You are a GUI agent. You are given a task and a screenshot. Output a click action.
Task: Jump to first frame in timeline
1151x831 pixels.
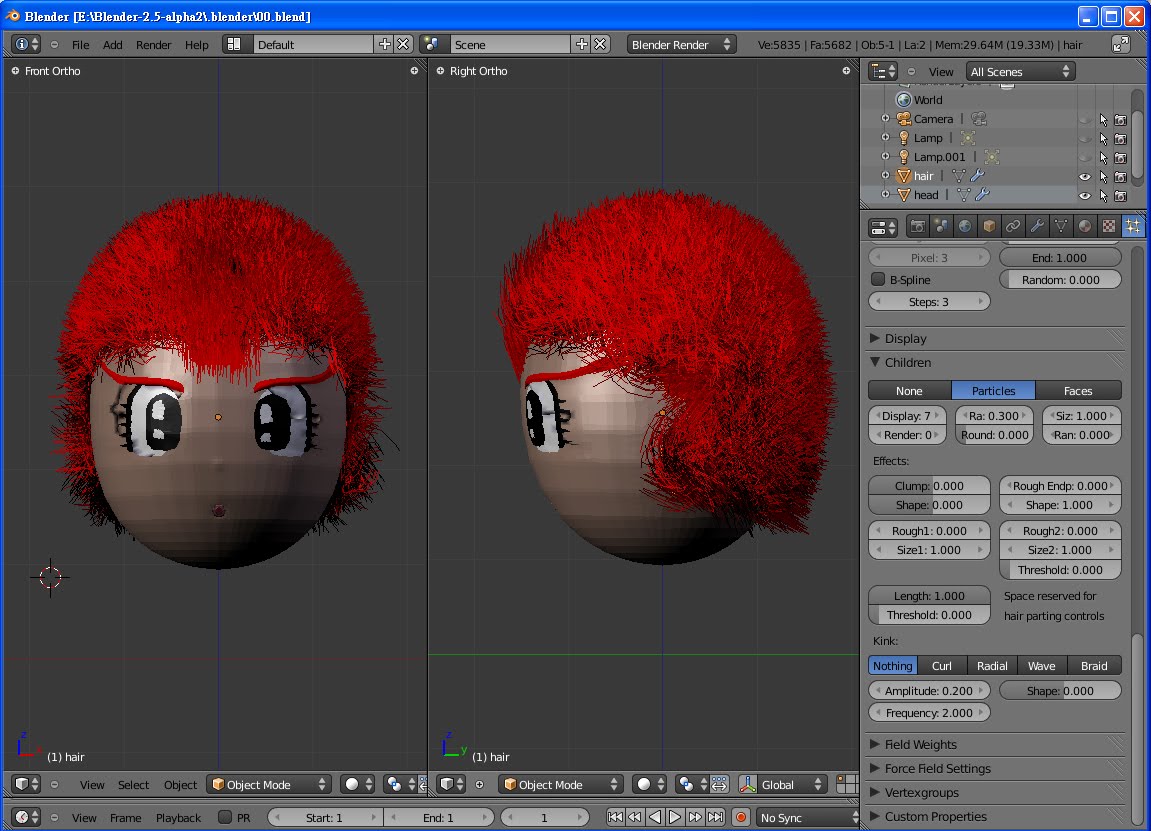[x=615, y=817]
